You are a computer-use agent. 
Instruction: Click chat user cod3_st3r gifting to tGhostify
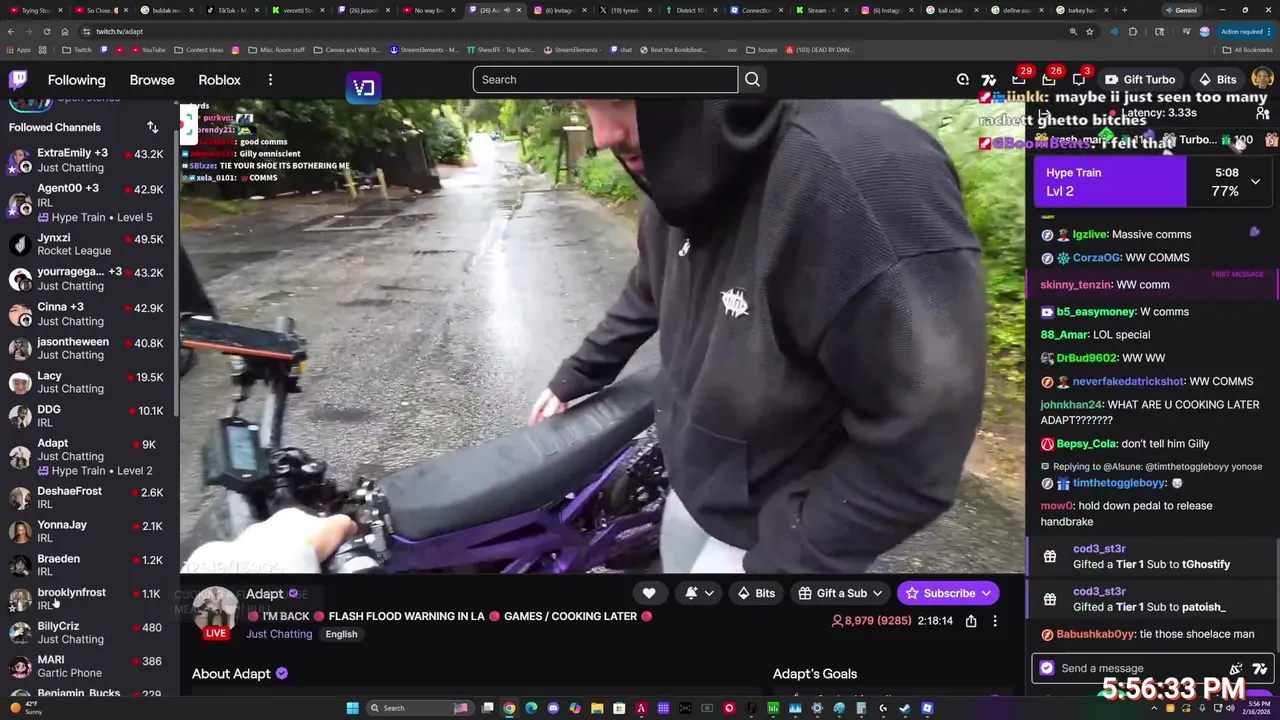tap(1100, 549)
